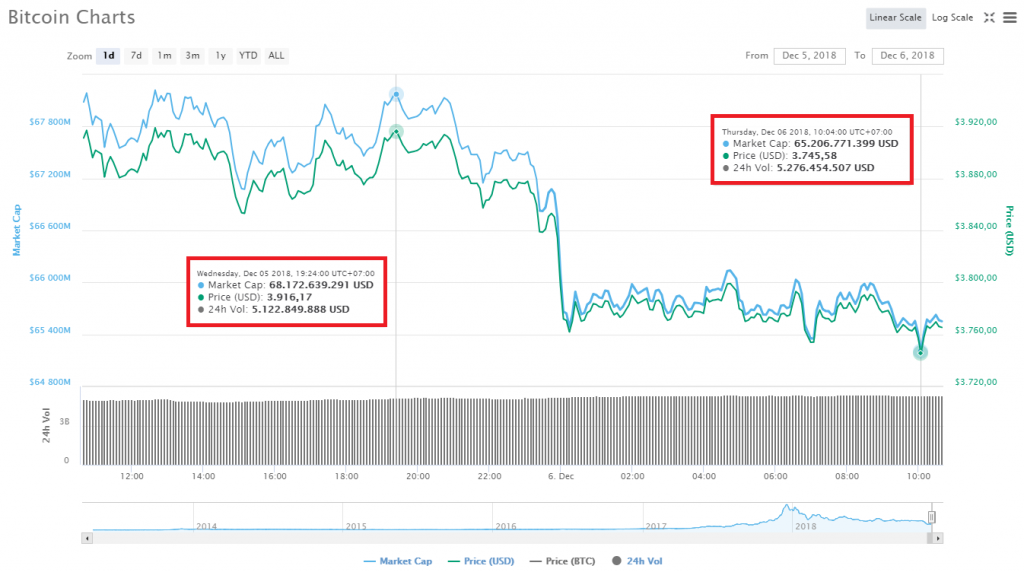Click navigator right scroll arrow
The image size is (1024, 572).
coord(938,538)
